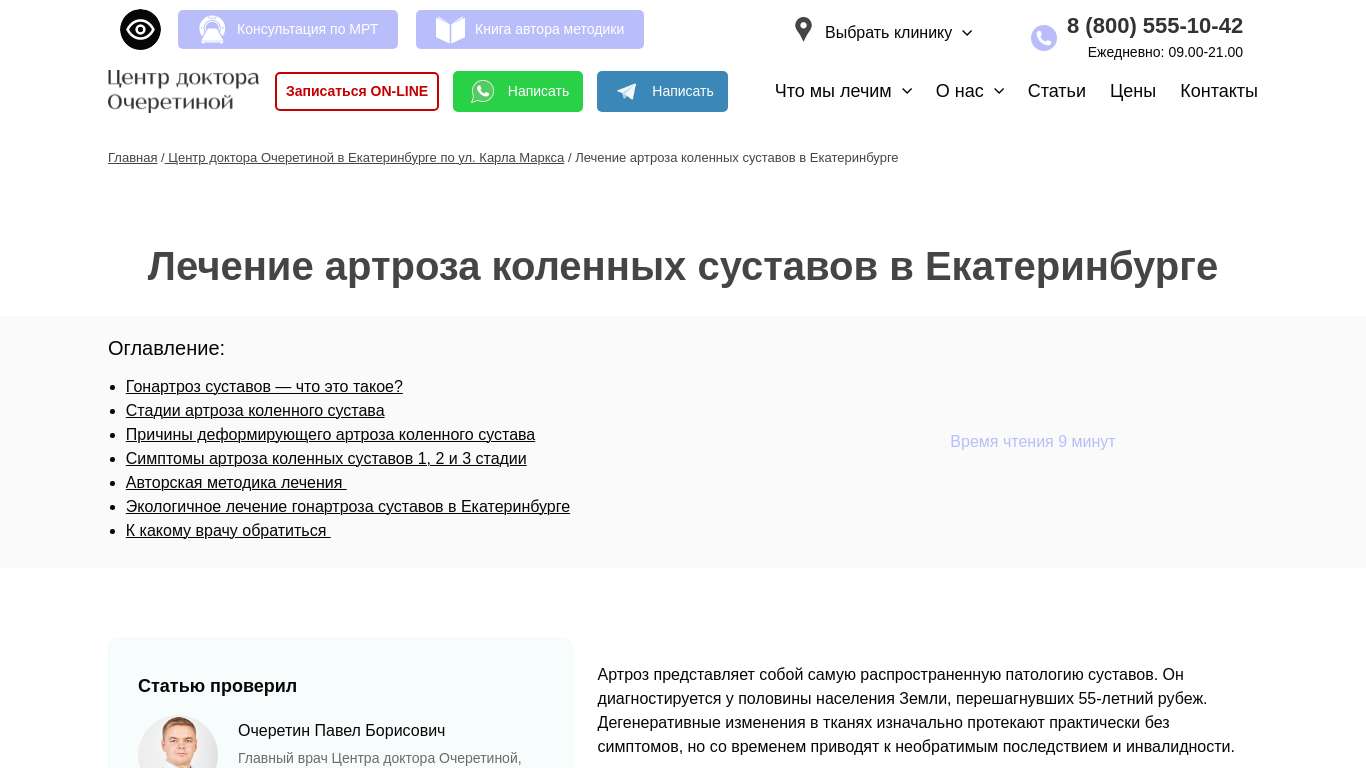
Task: Expand the О нас dropdown menu
Action: click(x=969, y=91)
